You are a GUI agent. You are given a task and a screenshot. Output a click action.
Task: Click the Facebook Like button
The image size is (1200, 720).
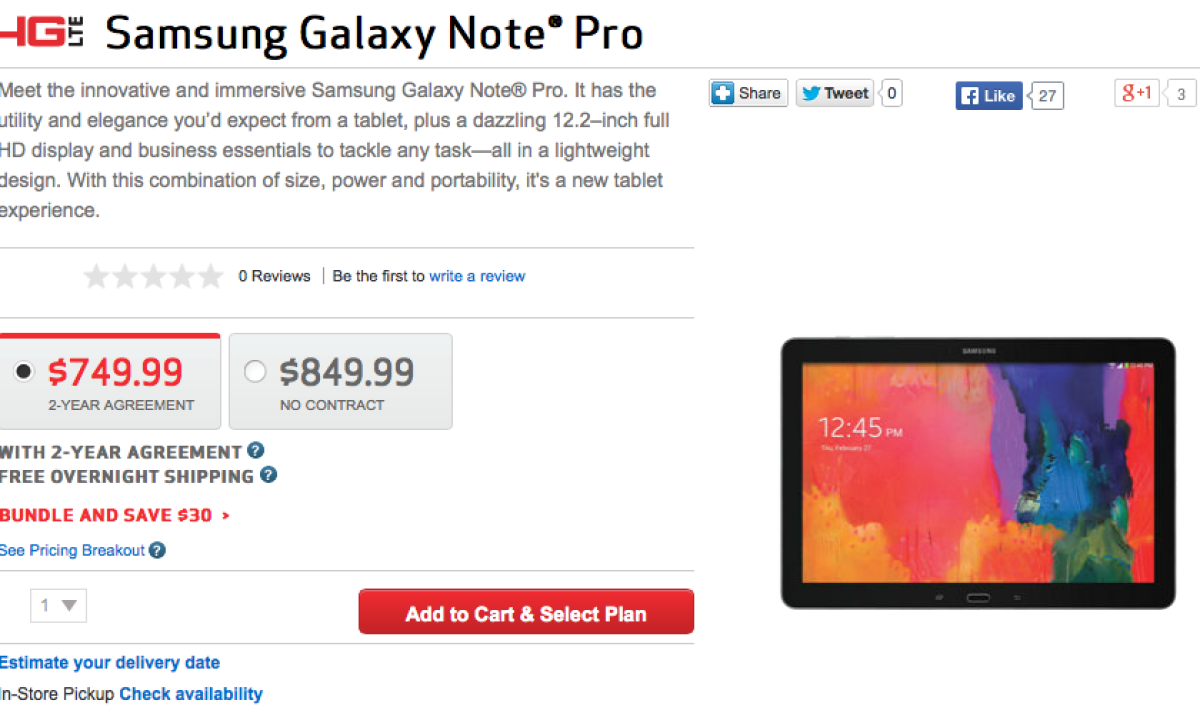point(988,96)
